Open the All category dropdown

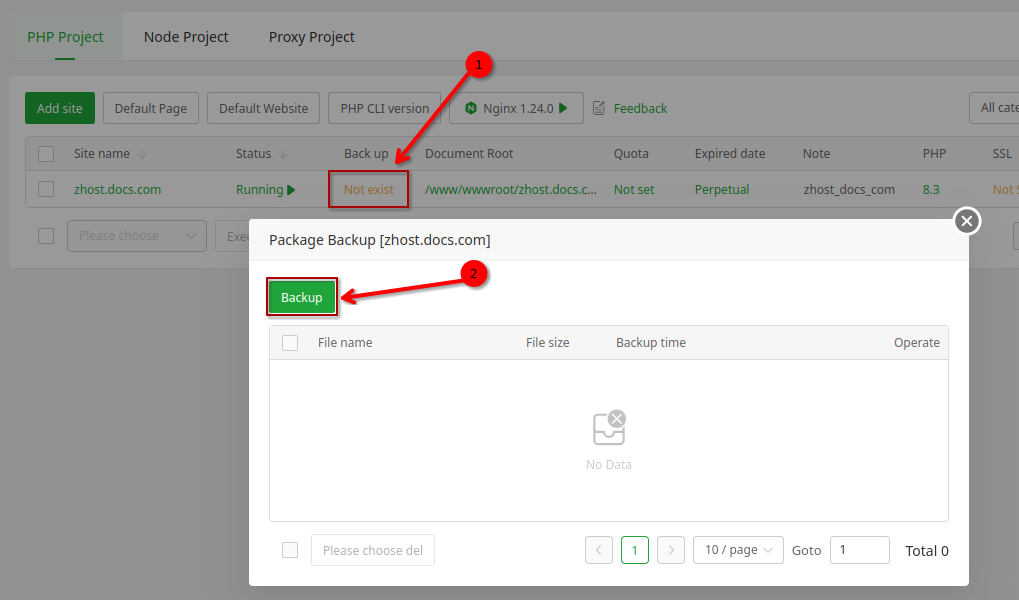pos(993,108)
